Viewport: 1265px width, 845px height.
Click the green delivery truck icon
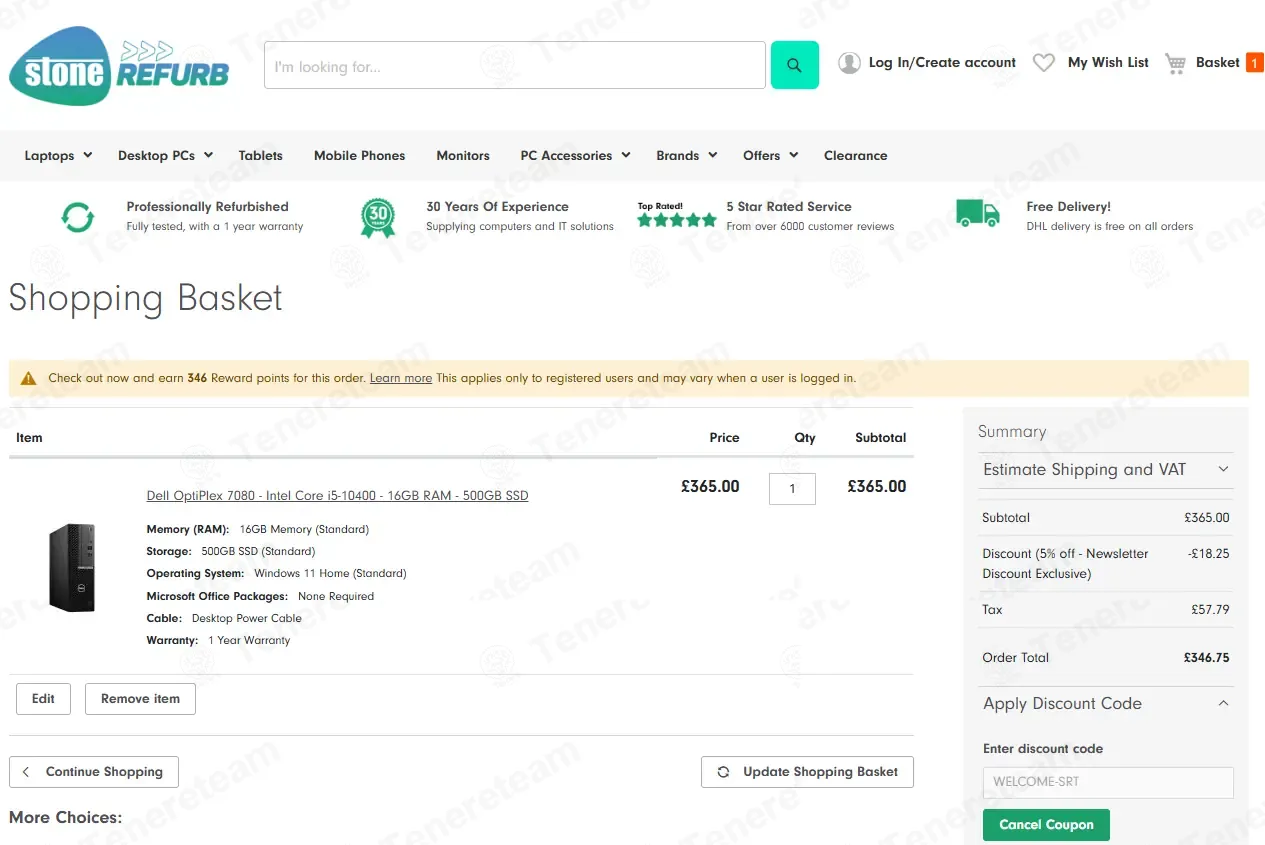pyautogui.click(x=977, y=213)
